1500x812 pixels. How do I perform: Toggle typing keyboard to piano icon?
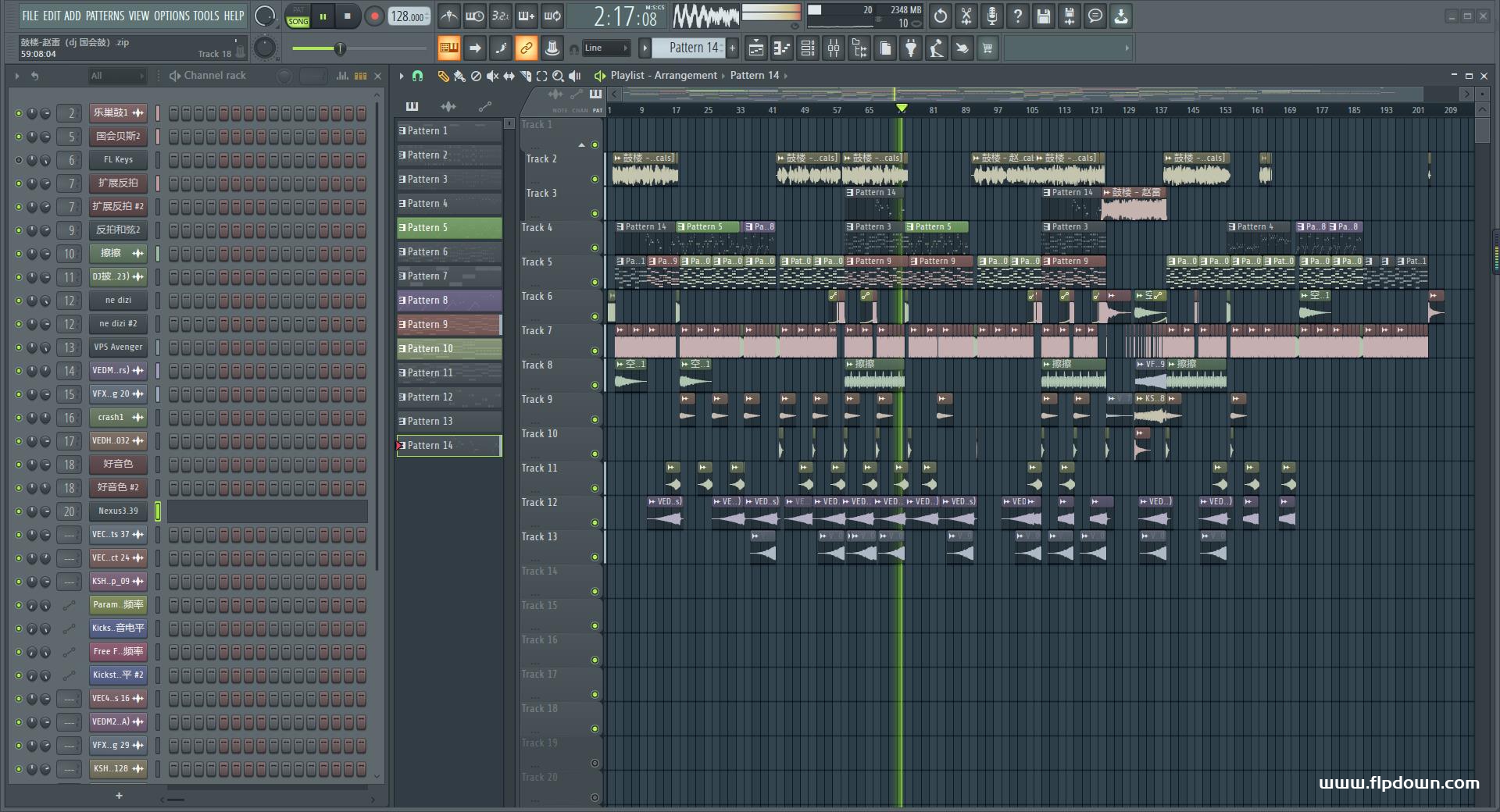(449, 48)
